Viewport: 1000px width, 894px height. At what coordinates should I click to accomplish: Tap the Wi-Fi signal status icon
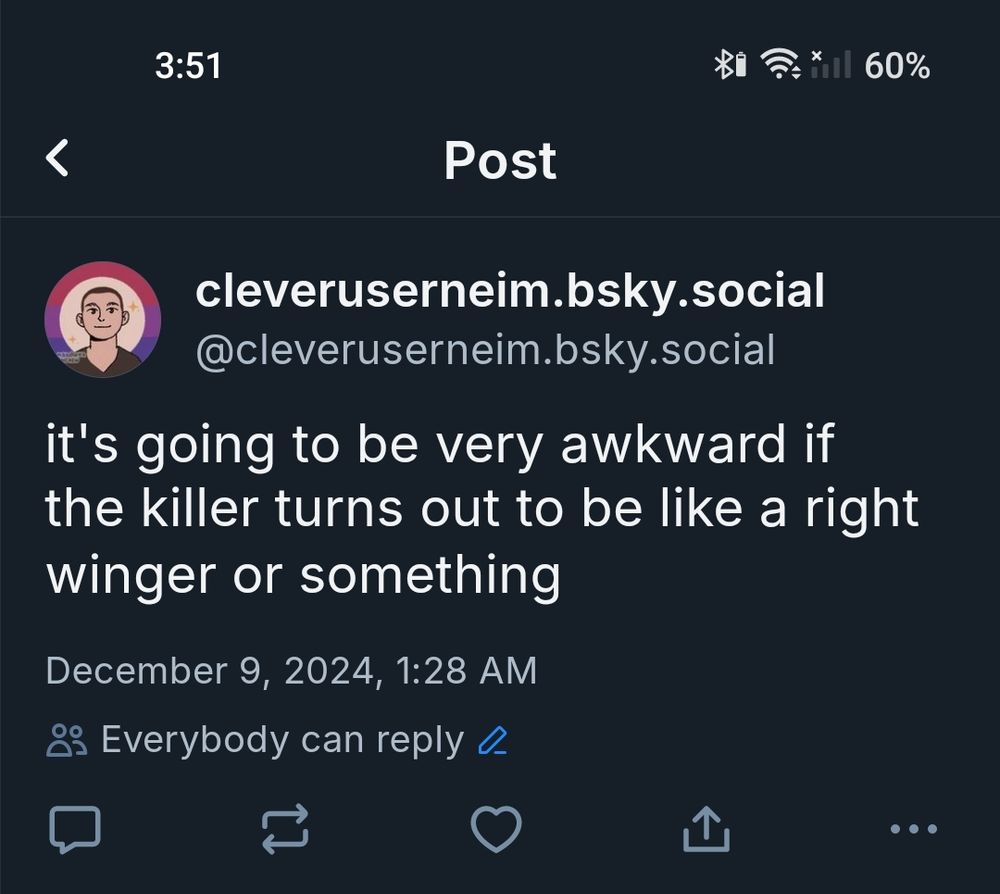point(780,66)
